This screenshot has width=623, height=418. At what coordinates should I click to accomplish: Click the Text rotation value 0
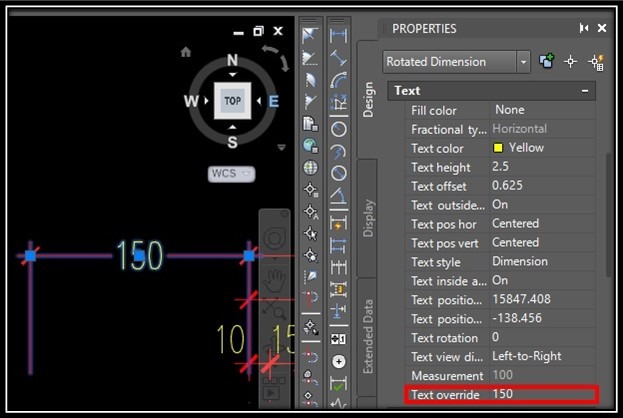495,337
